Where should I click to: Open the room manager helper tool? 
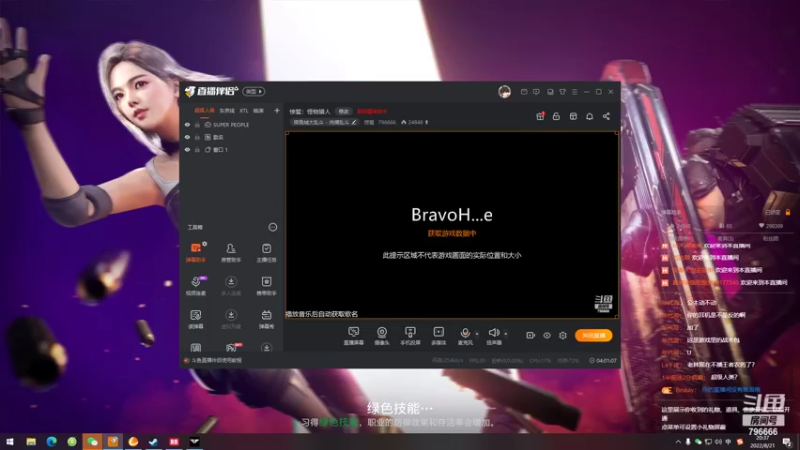[231, 252]
